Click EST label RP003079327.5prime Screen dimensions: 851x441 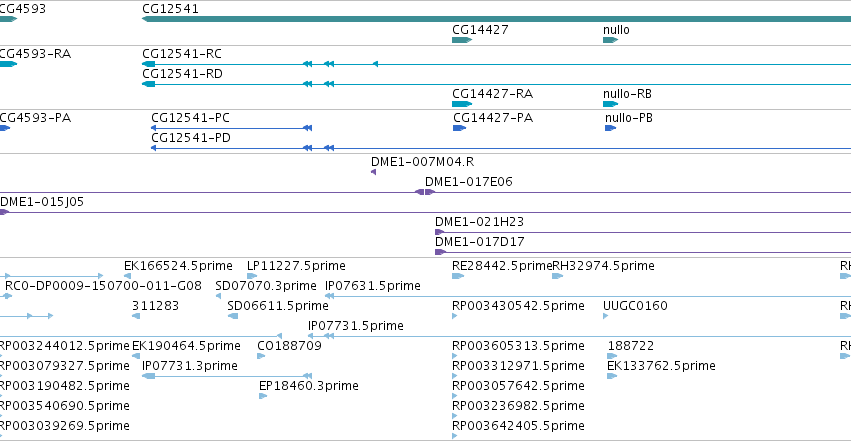65,366
